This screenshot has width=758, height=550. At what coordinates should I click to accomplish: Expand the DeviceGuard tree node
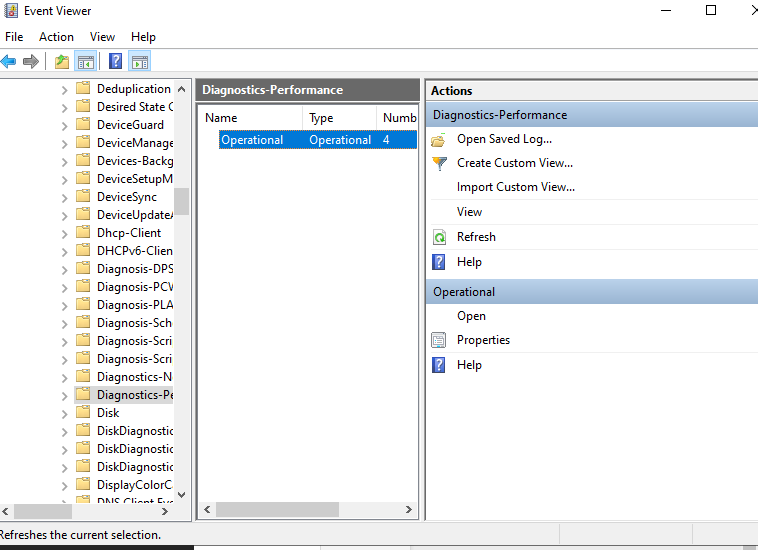pyautogui.click(x=64, y=126)
